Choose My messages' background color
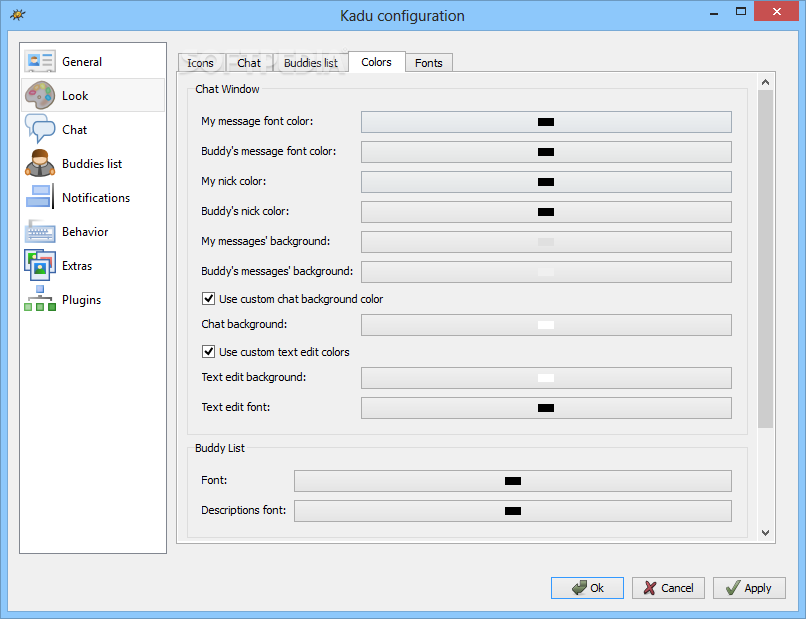Viewport: 806px width, 619px height. tap(546, 242)
